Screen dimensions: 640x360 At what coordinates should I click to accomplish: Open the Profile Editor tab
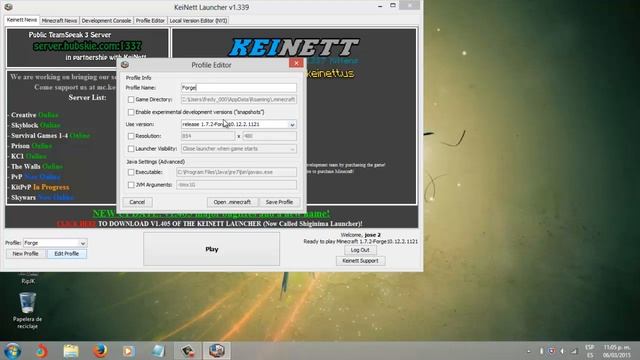150,20
